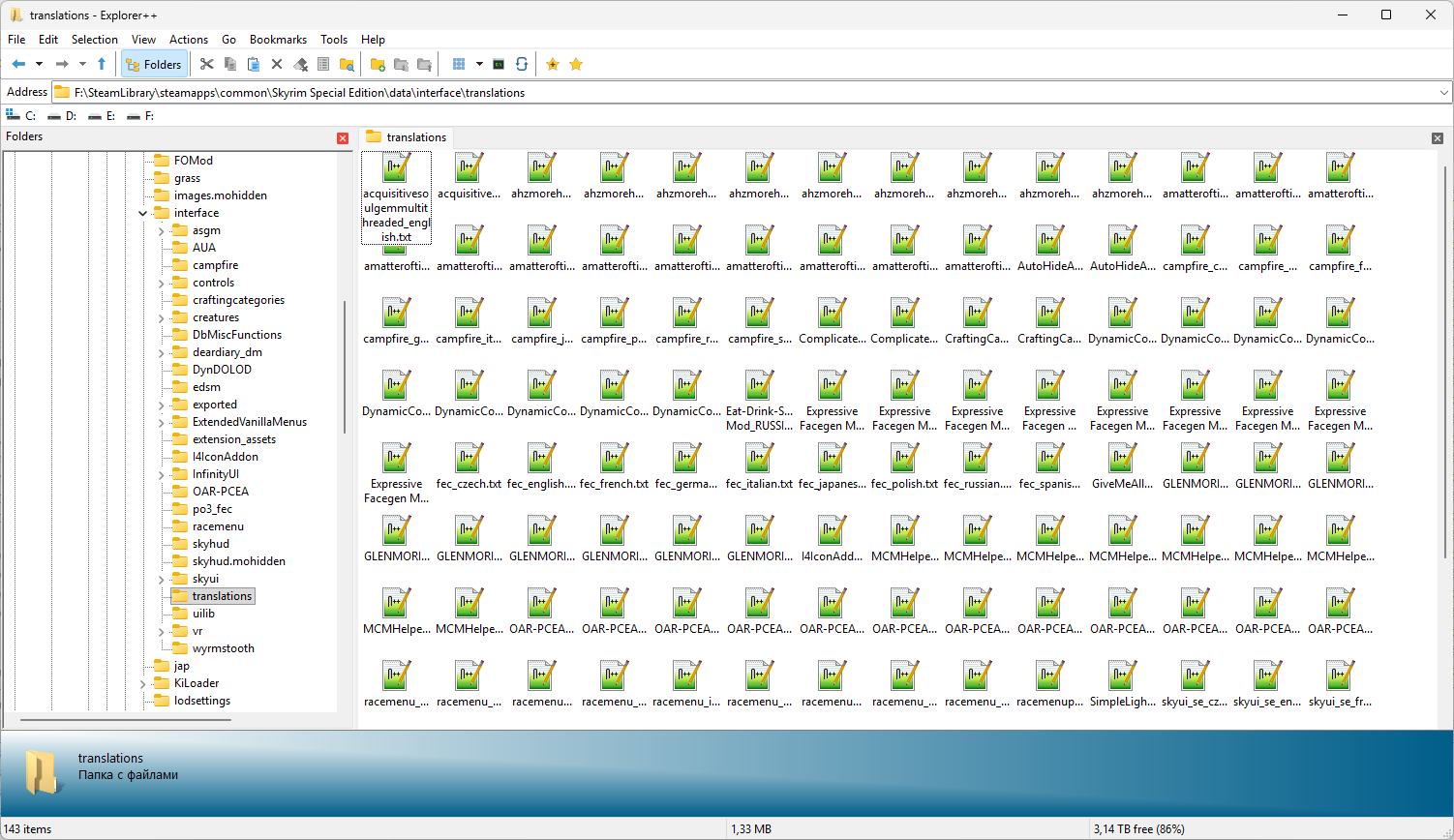Switch to drive F:
This screenshot has height=840, width=1454.
coord(140,115)
